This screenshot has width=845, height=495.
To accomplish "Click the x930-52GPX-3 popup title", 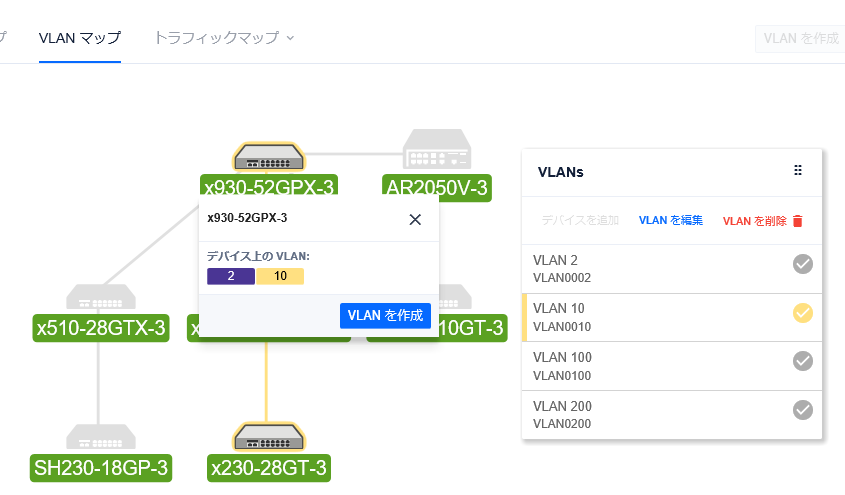I will coord(247,218).
